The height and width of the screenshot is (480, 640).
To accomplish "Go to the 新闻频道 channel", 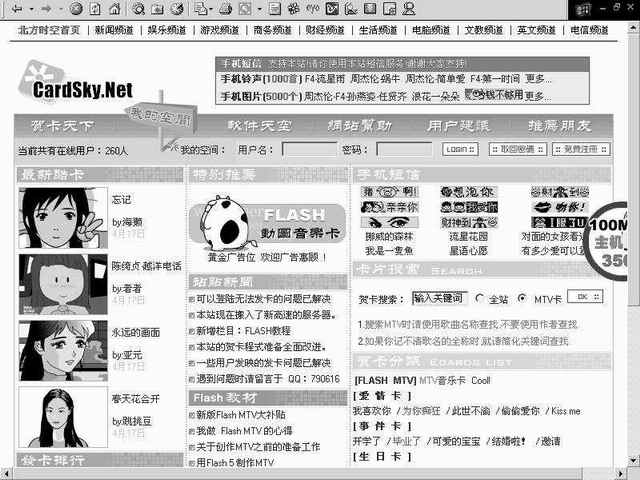I will pos(114,30).
